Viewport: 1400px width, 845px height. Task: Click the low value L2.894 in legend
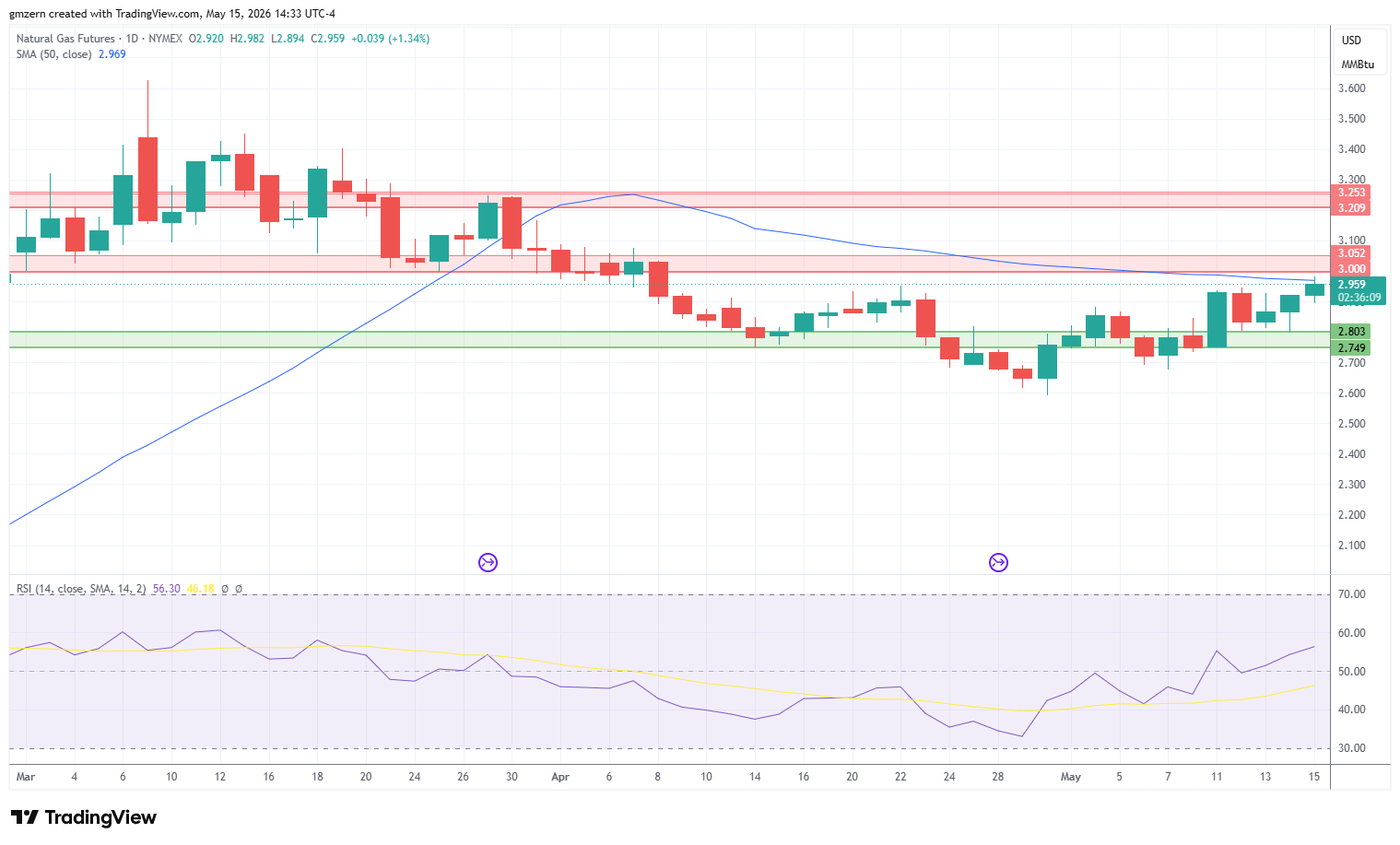288,39
